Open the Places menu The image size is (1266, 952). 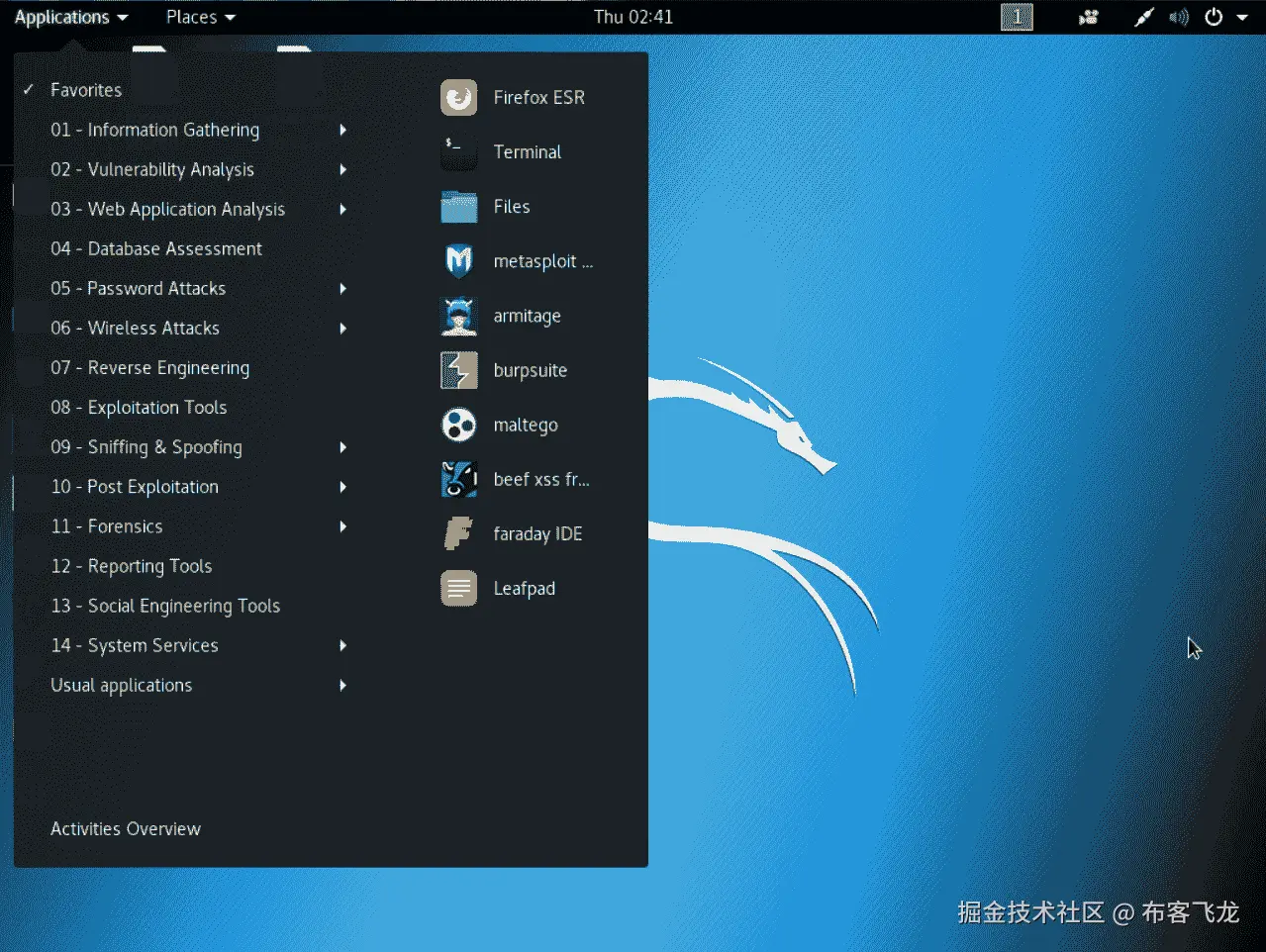201,17
